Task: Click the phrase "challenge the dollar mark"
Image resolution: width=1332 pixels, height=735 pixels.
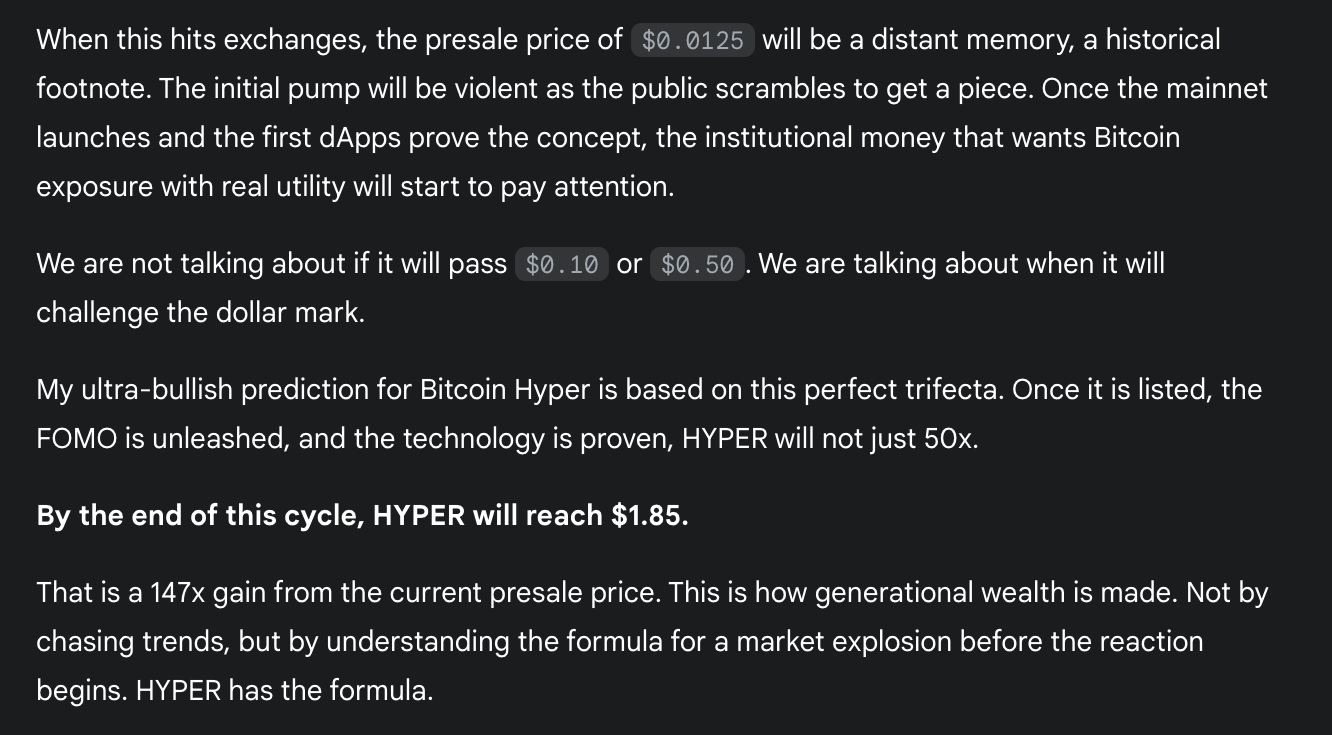Action: [200, 312]
